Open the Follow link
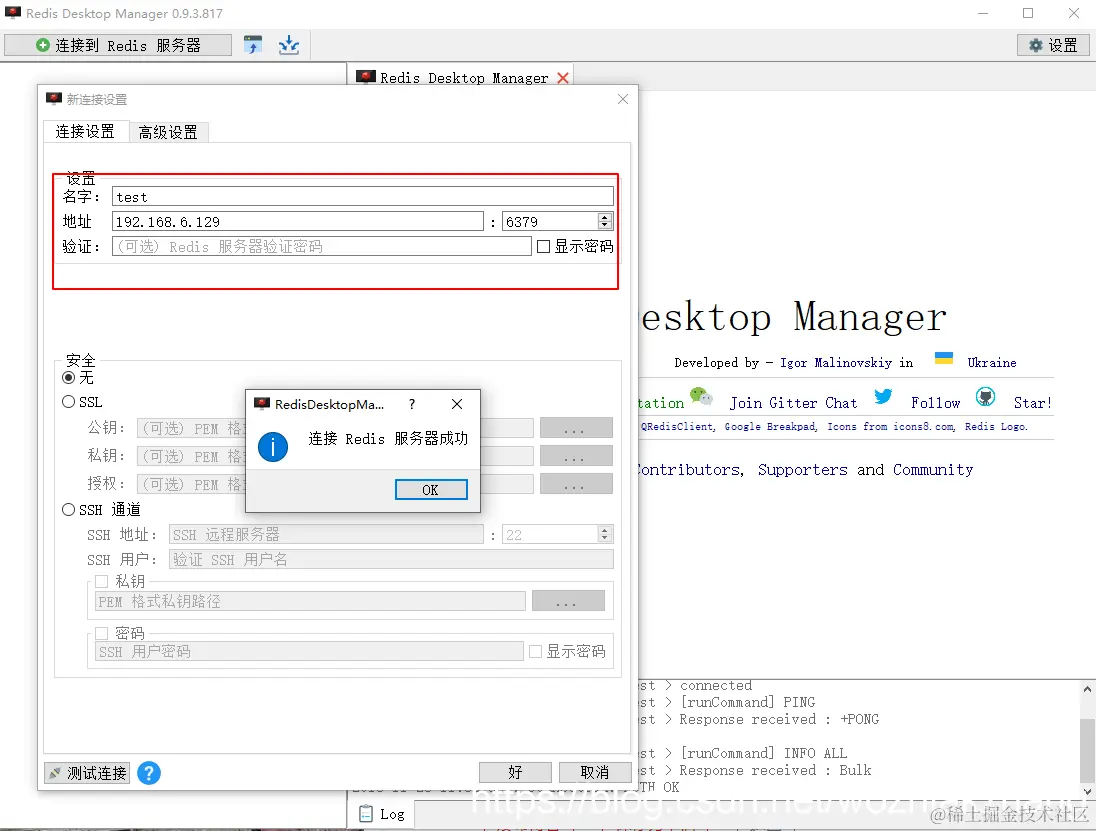Viewport: 1096px width, 831px height. (935, 403)
